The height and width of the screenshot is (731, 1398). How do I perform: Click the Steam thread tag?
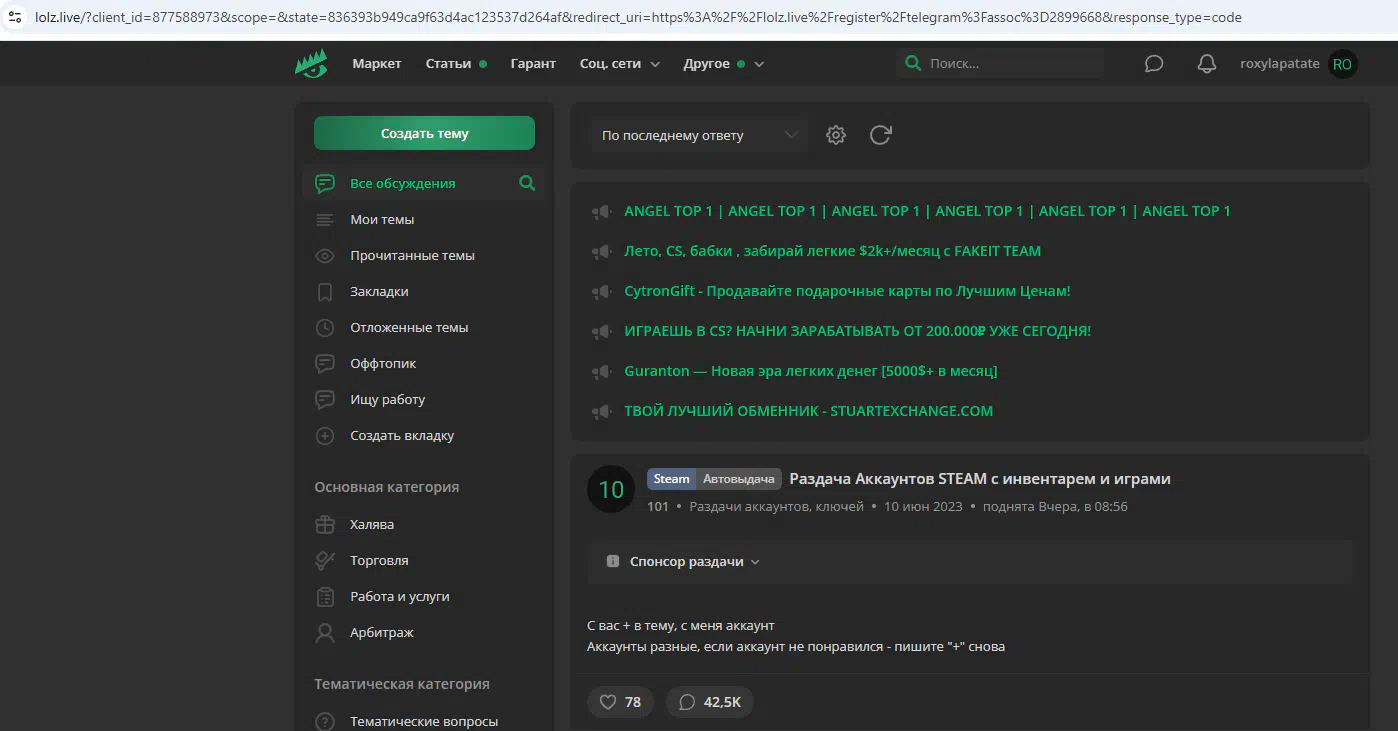671,479
